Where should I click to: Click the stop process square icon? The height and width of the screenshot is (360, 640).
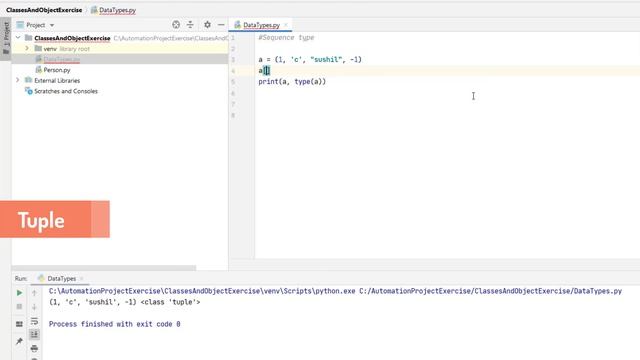19,306
